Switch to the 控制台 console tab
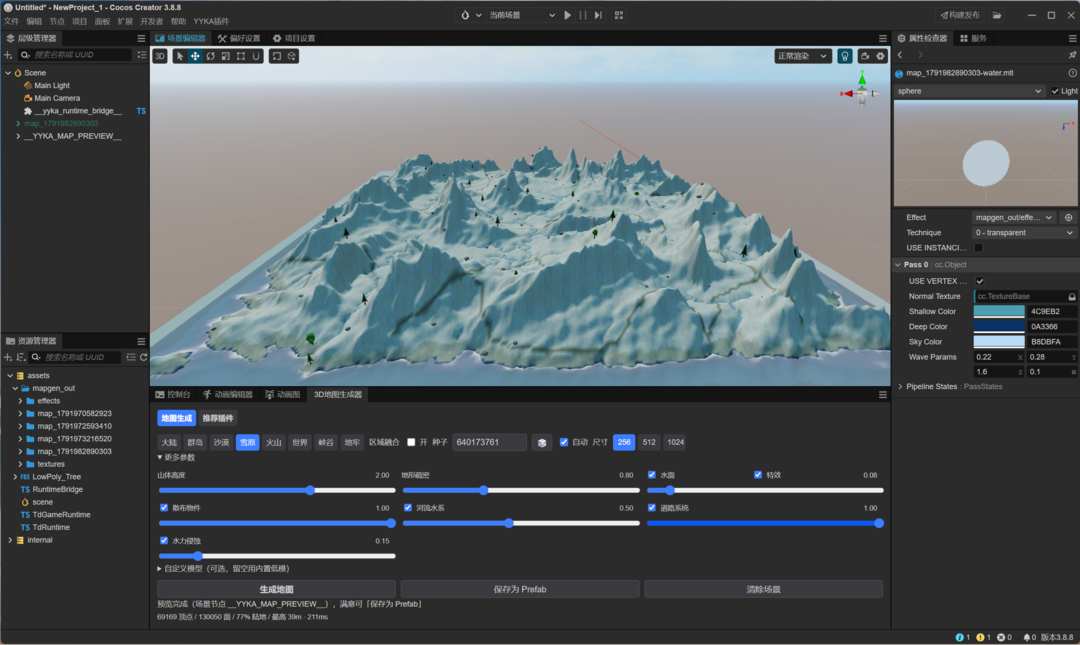This screenshot has height=645, width=1080. coord(173,395)
